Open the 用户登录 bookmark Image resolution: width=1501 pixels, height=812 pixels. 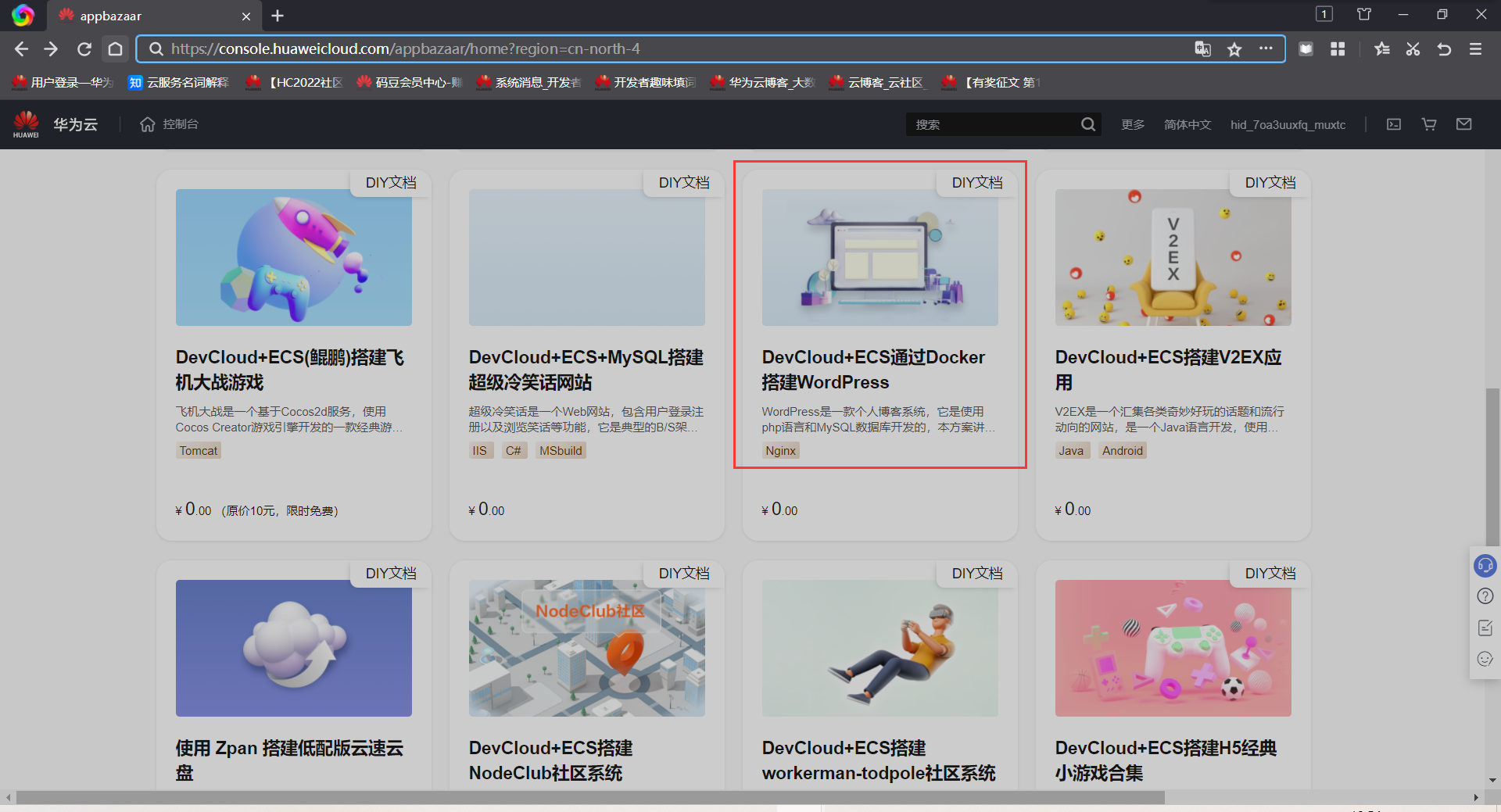(63, 82)
